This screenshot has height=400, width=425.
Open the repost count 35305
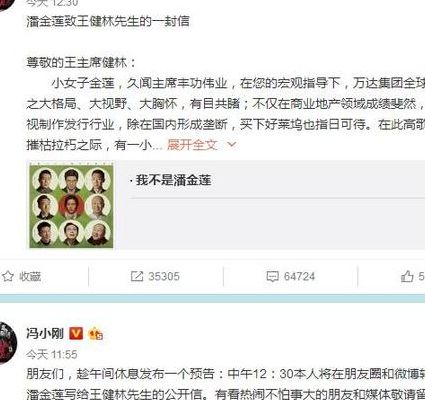(x=164, y=276)
